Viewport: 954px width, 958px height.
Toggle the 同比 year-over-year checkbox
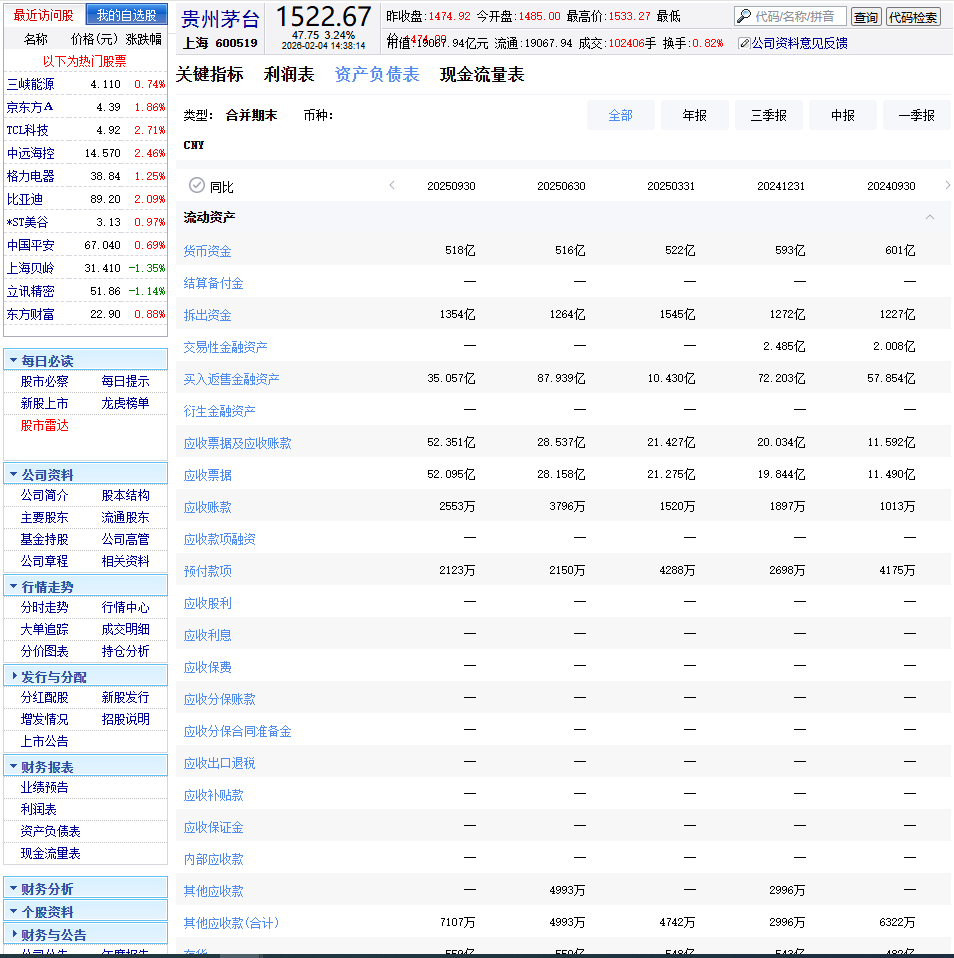pyautogui.click(x=196, y=186)
